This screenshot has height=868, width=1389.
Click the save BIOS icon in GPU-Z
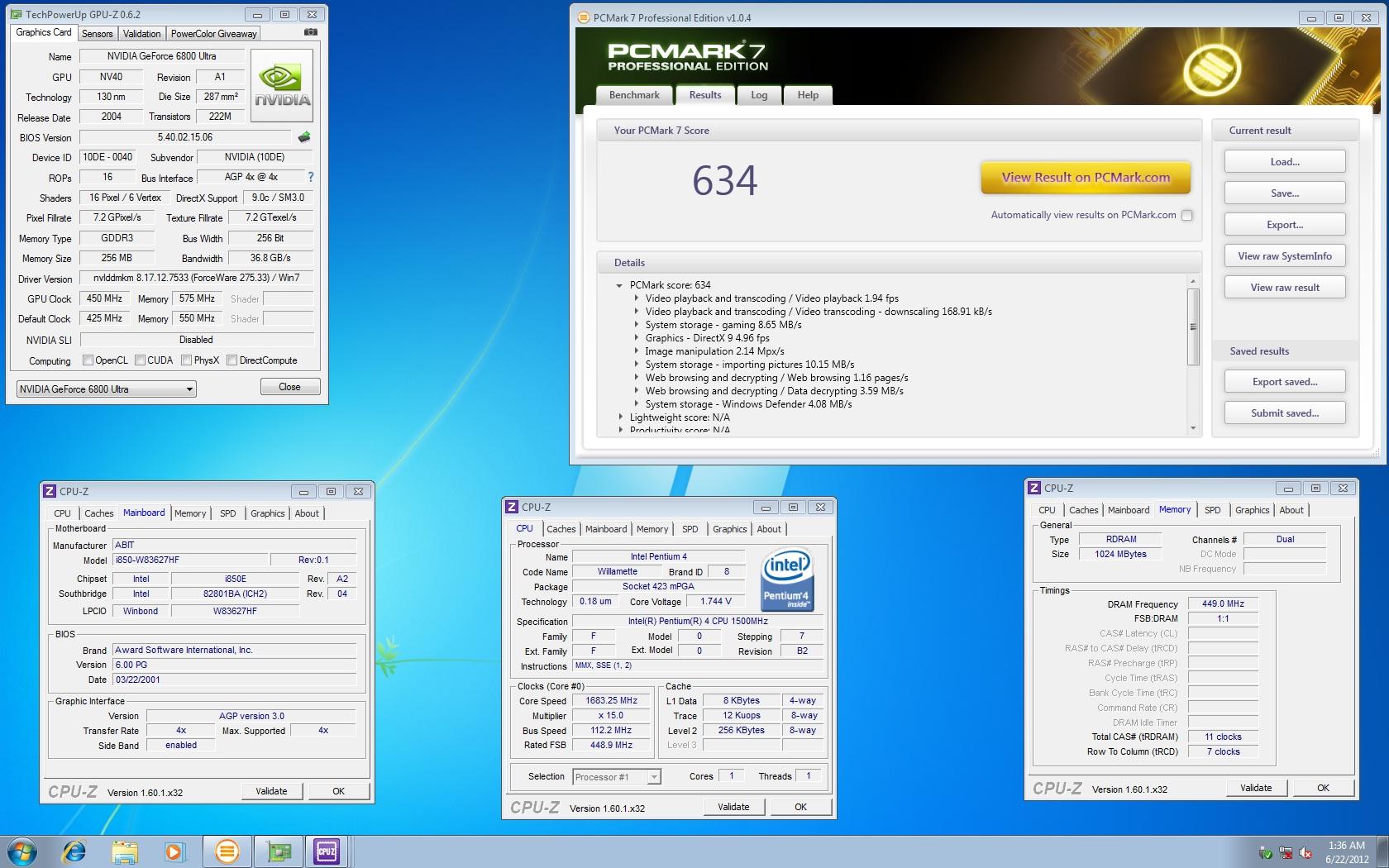click(x=304, y=137)
